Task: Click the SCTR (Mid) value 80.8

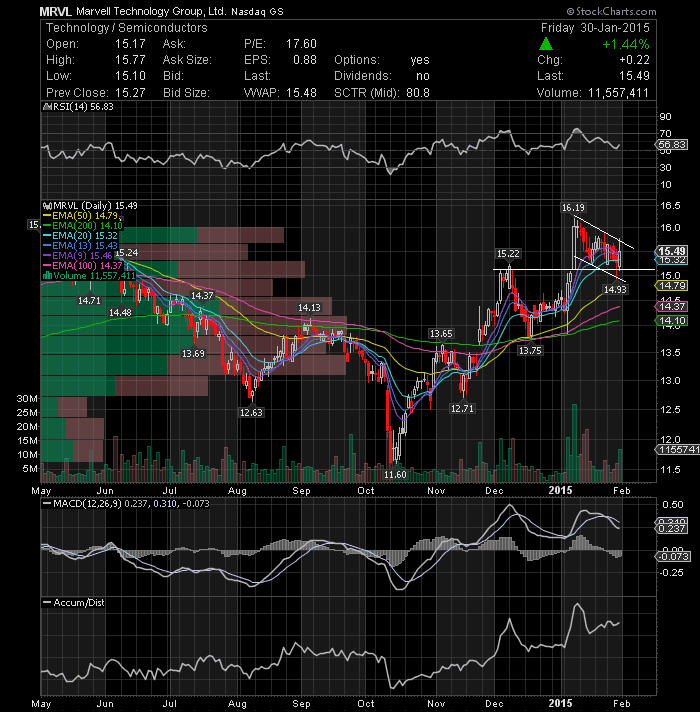Action: [x=418, y=93]
